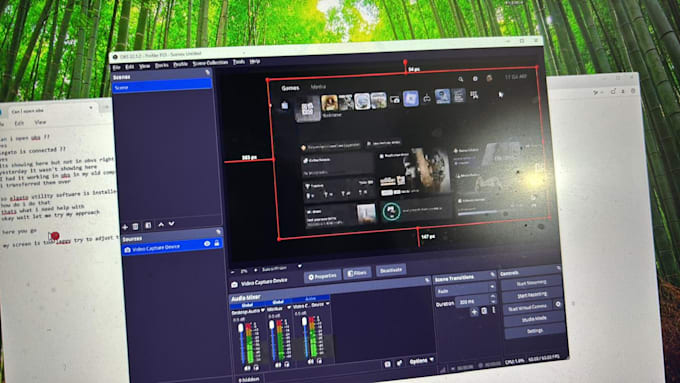This screenshot has height=383, width=680.
Task: Click the Deactivate button
Action: coord(391,270)
